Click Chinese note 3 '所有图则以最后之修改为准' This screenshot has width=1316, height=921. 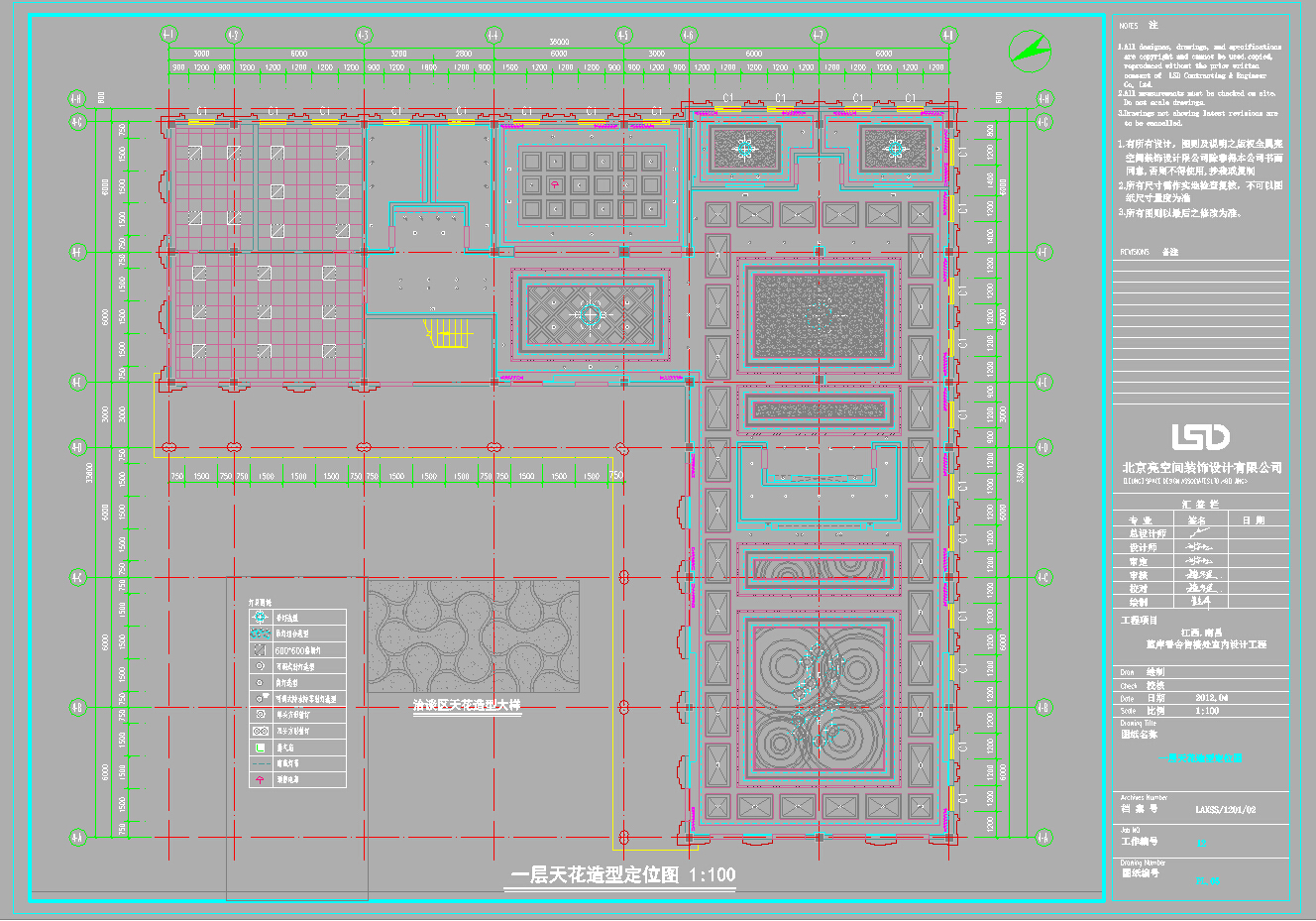point(1179,213)
